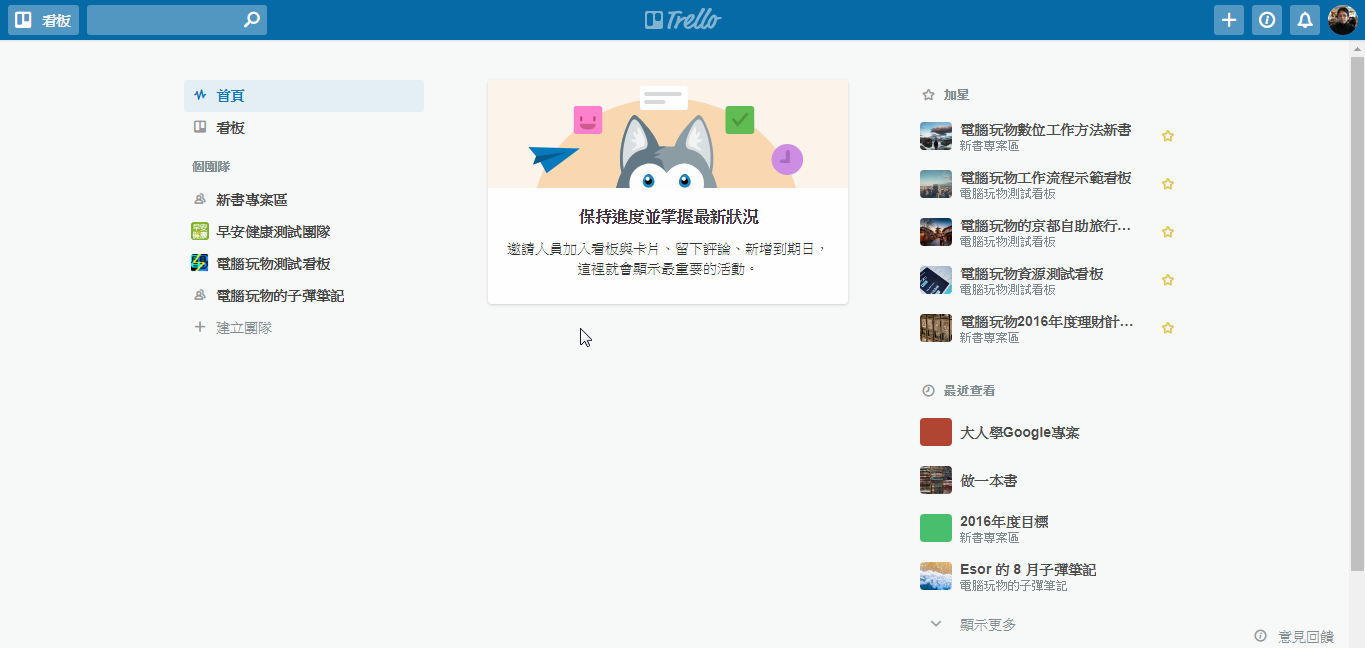Select 看板 in the left sidebar list
The height and width of the screenshot is (648, 1365).
(x=304, y=128)
